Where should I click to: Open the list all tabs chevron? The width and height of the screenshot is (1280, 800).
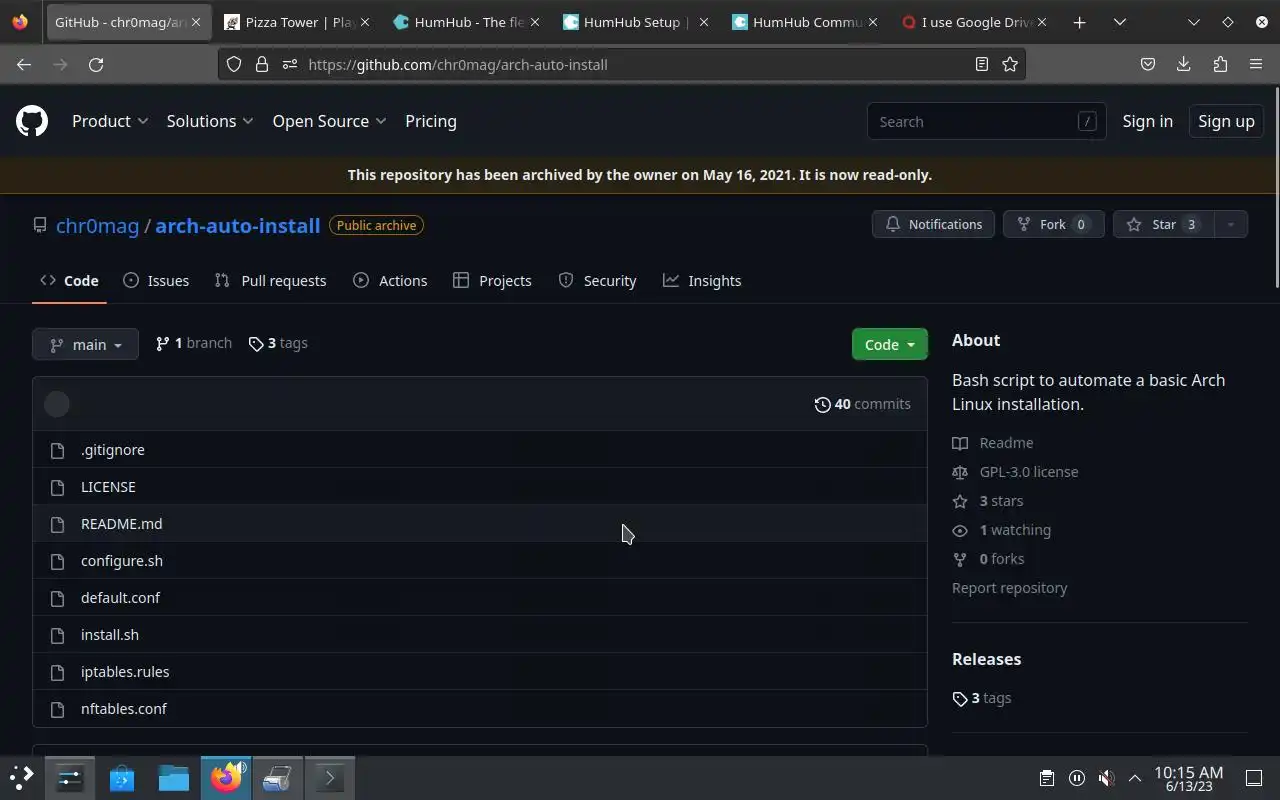click(1119, 22)
